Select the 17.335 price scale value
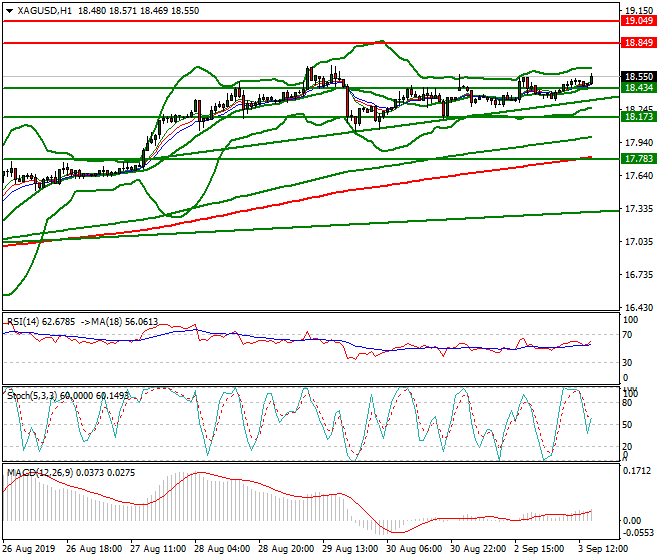 click(x=639, y=209)
